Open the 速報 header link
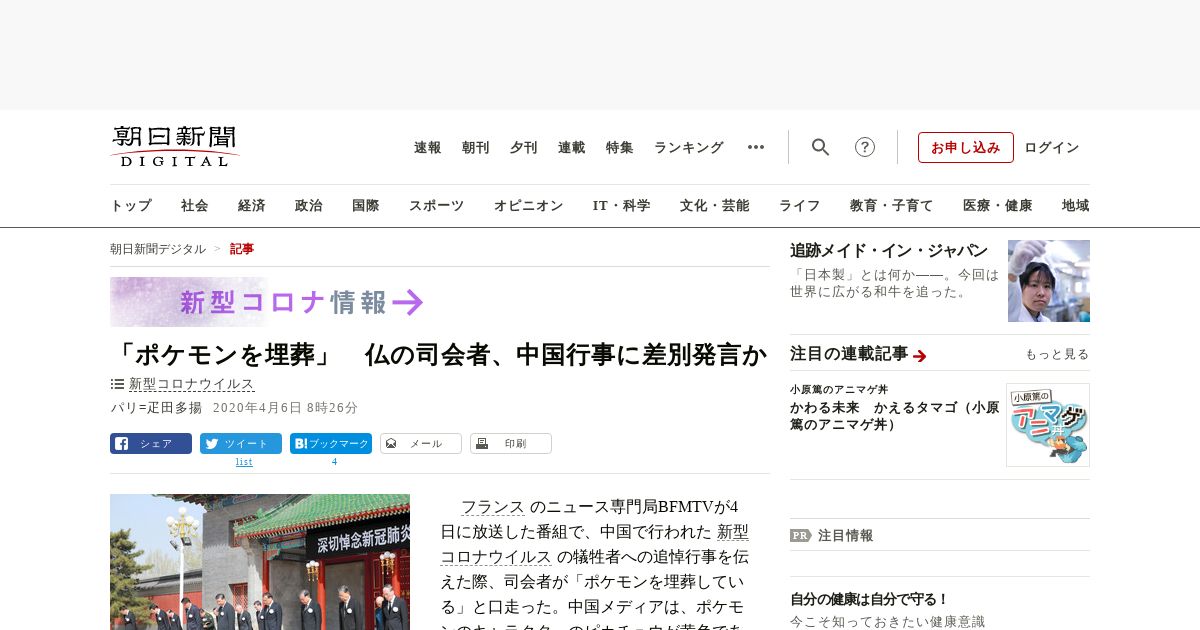The height and width of the screenshot is (630, 1200). tap(428, 147)
